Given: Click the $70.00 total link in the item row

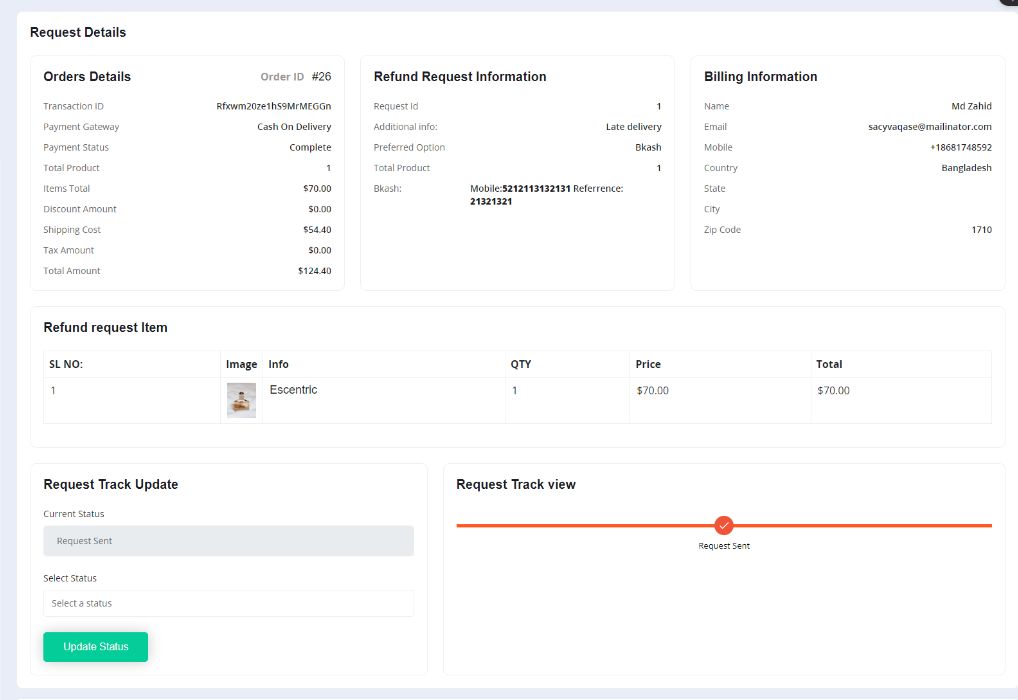Looking at the screenshot, I should [x=832, y=390].
